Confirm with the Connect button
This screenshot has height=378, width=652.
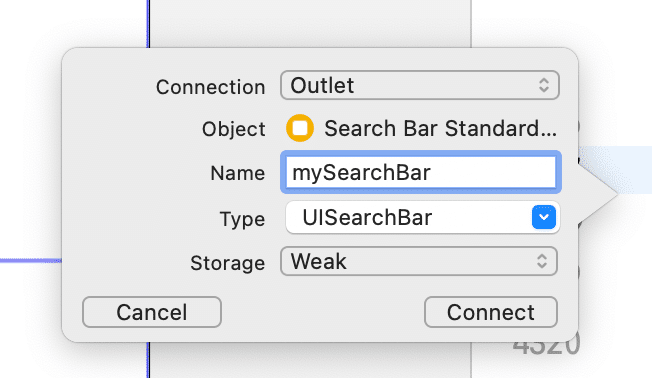pyautogui.click(x=491, y=312)
